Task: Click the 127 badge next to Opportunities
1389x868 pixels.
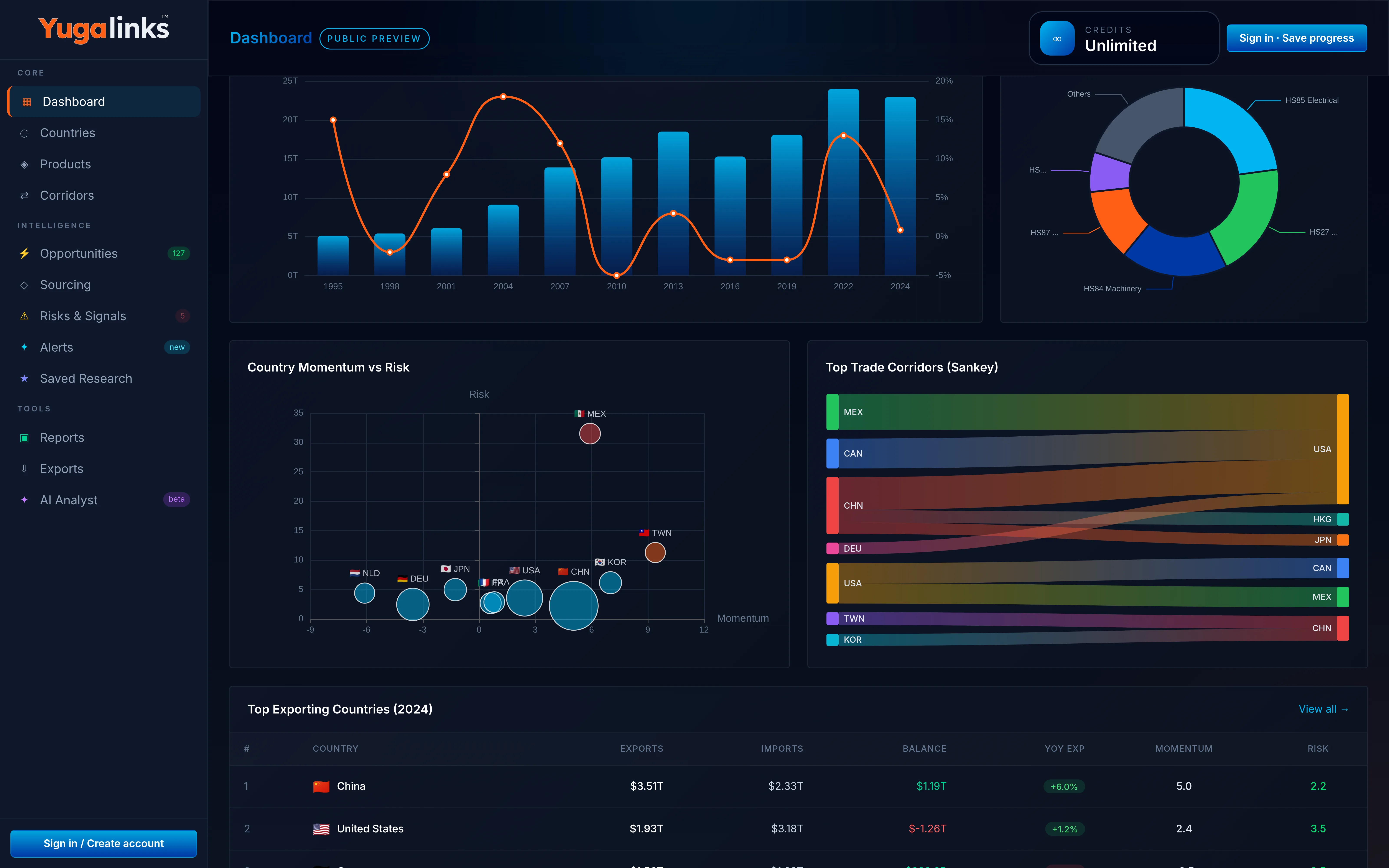Action: tap(178, 254)
